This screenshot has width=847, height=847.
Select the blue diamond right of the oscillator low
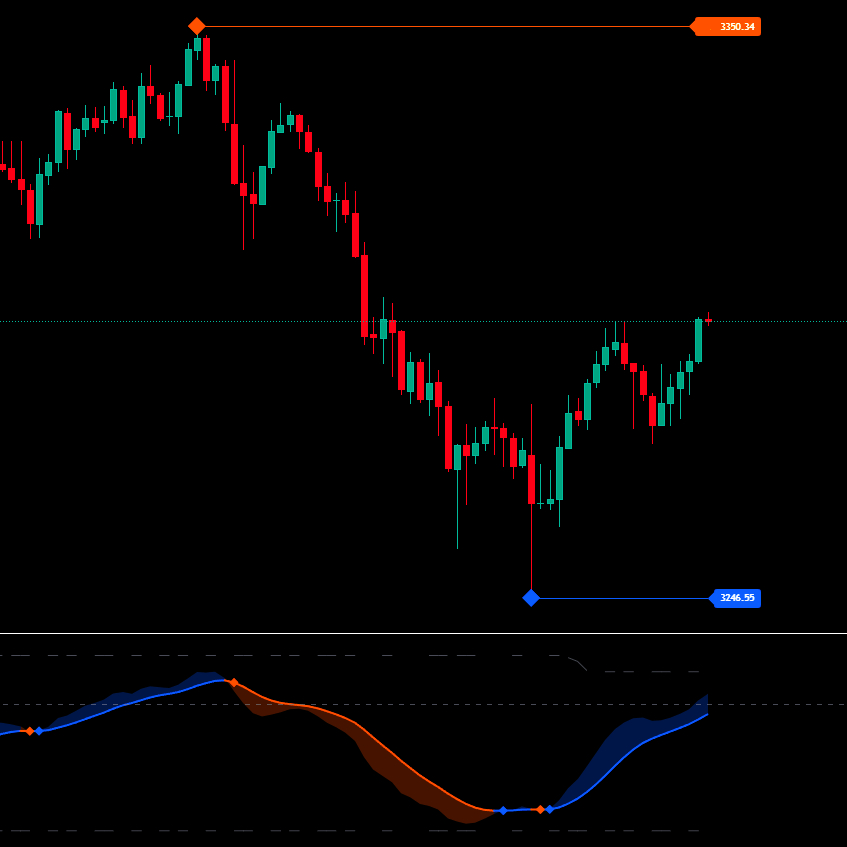tap(552, 810)
